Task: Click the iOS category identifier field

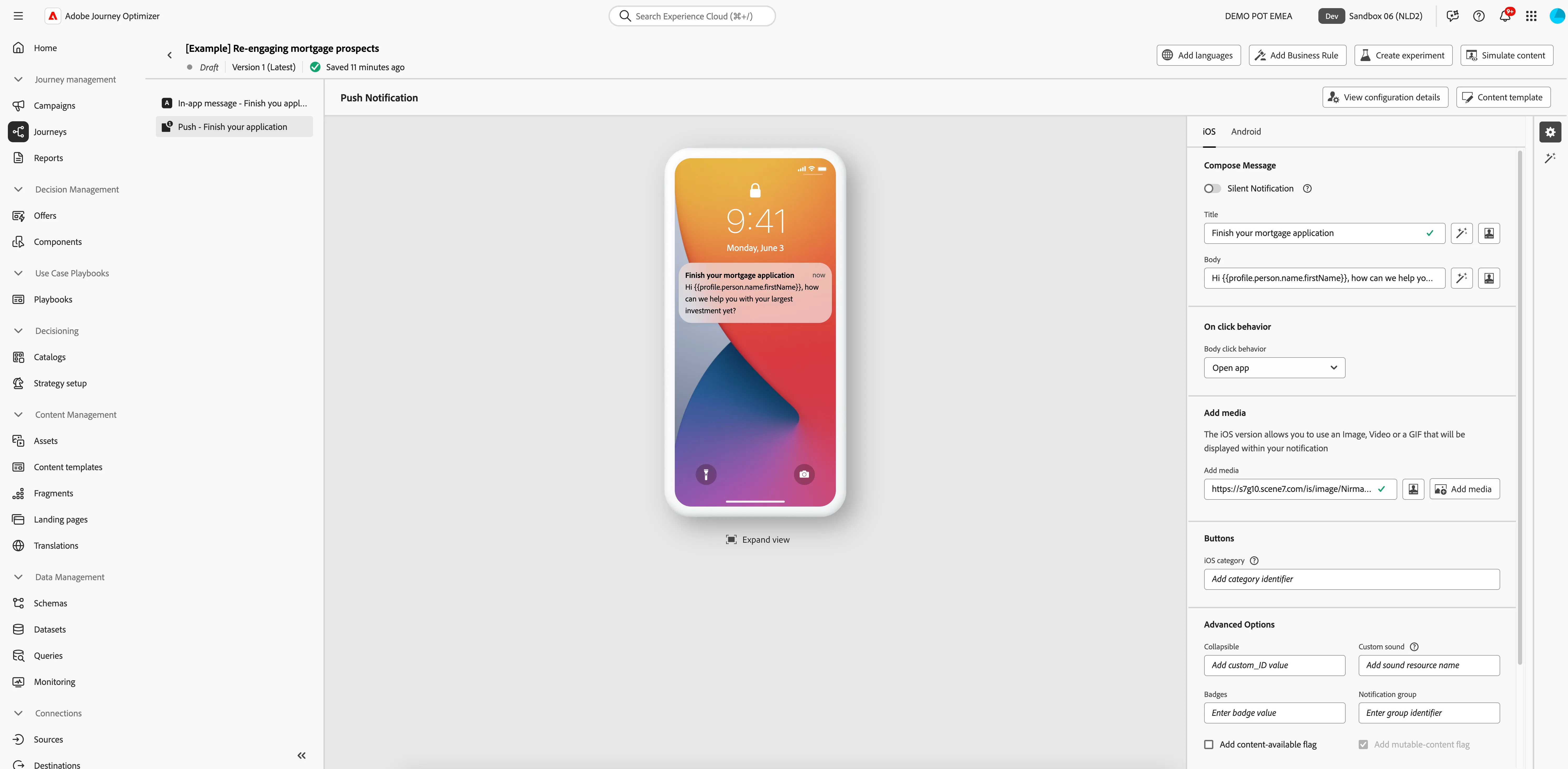Action: click(1351, 579)
